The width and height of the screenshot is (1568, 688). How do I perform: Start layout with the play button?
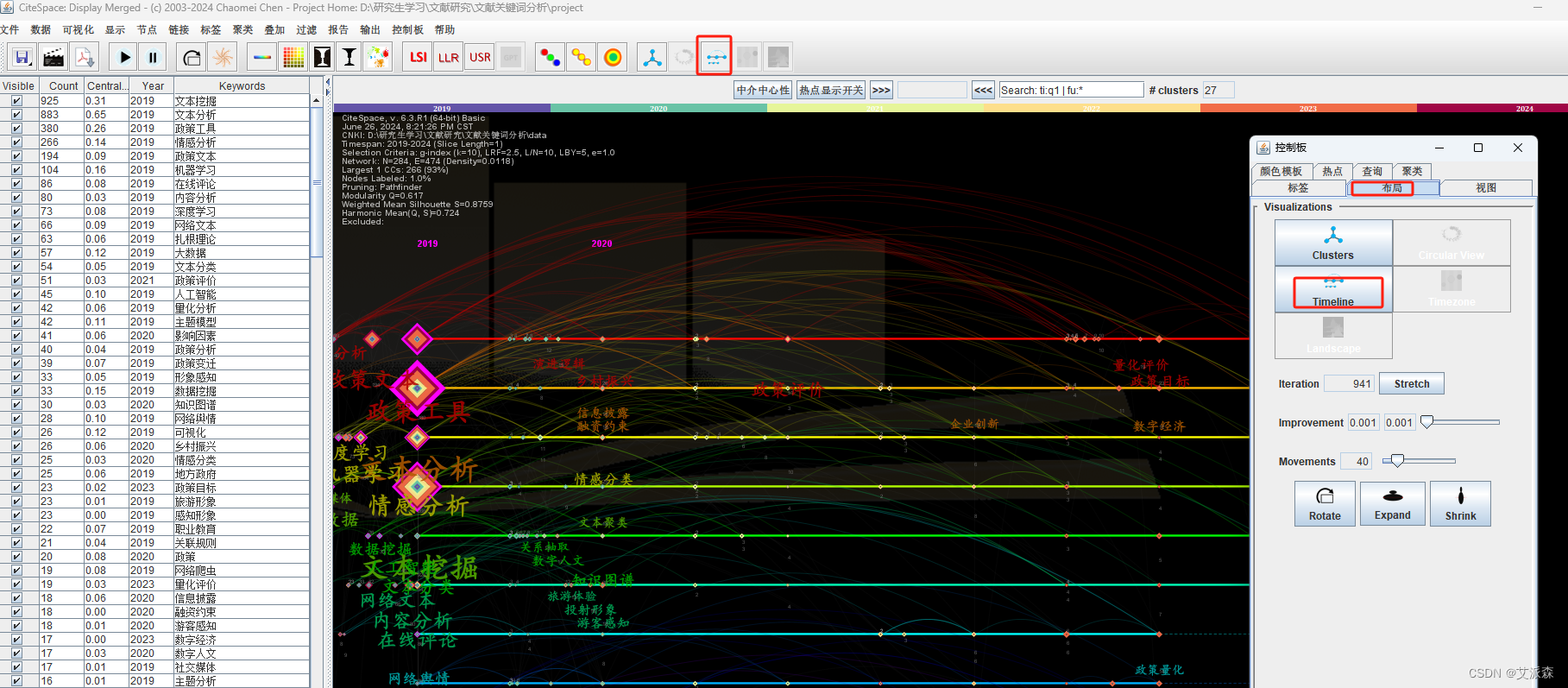125,58
